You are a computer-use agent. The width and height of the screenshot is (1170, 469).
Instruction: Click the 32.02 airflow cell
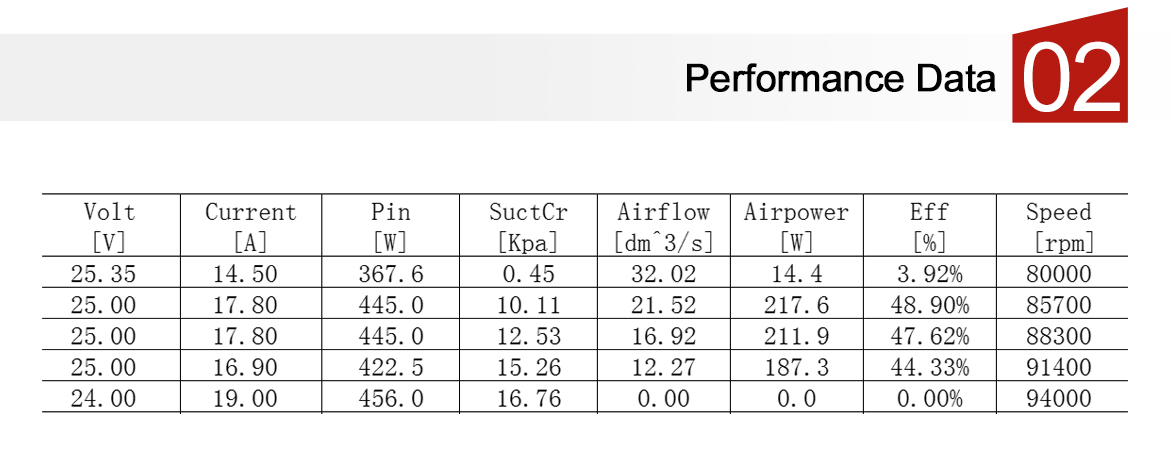pos(662,273)
